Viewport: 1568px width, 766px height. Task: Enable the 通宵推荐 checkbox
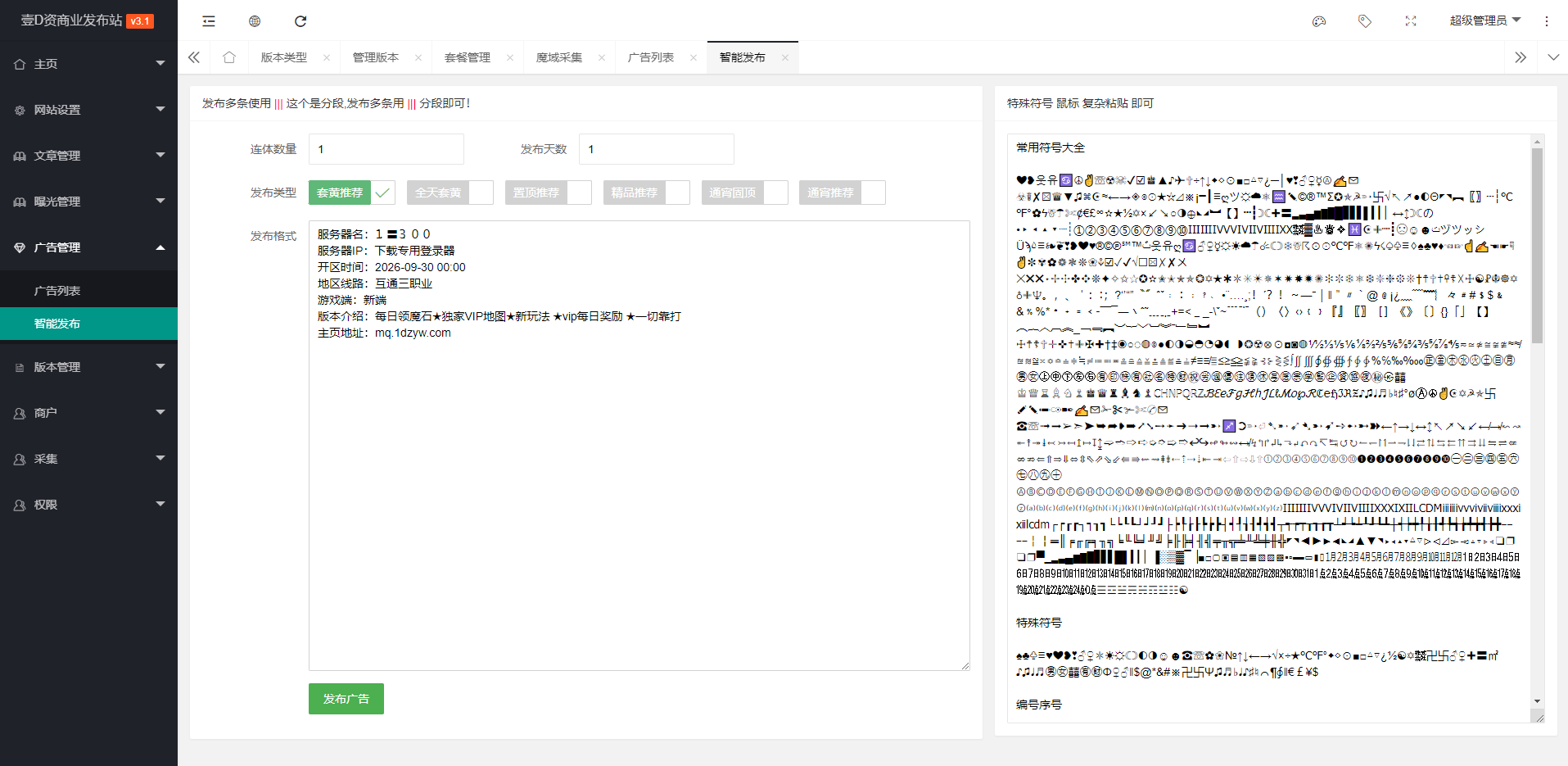[x=843, y=193]
